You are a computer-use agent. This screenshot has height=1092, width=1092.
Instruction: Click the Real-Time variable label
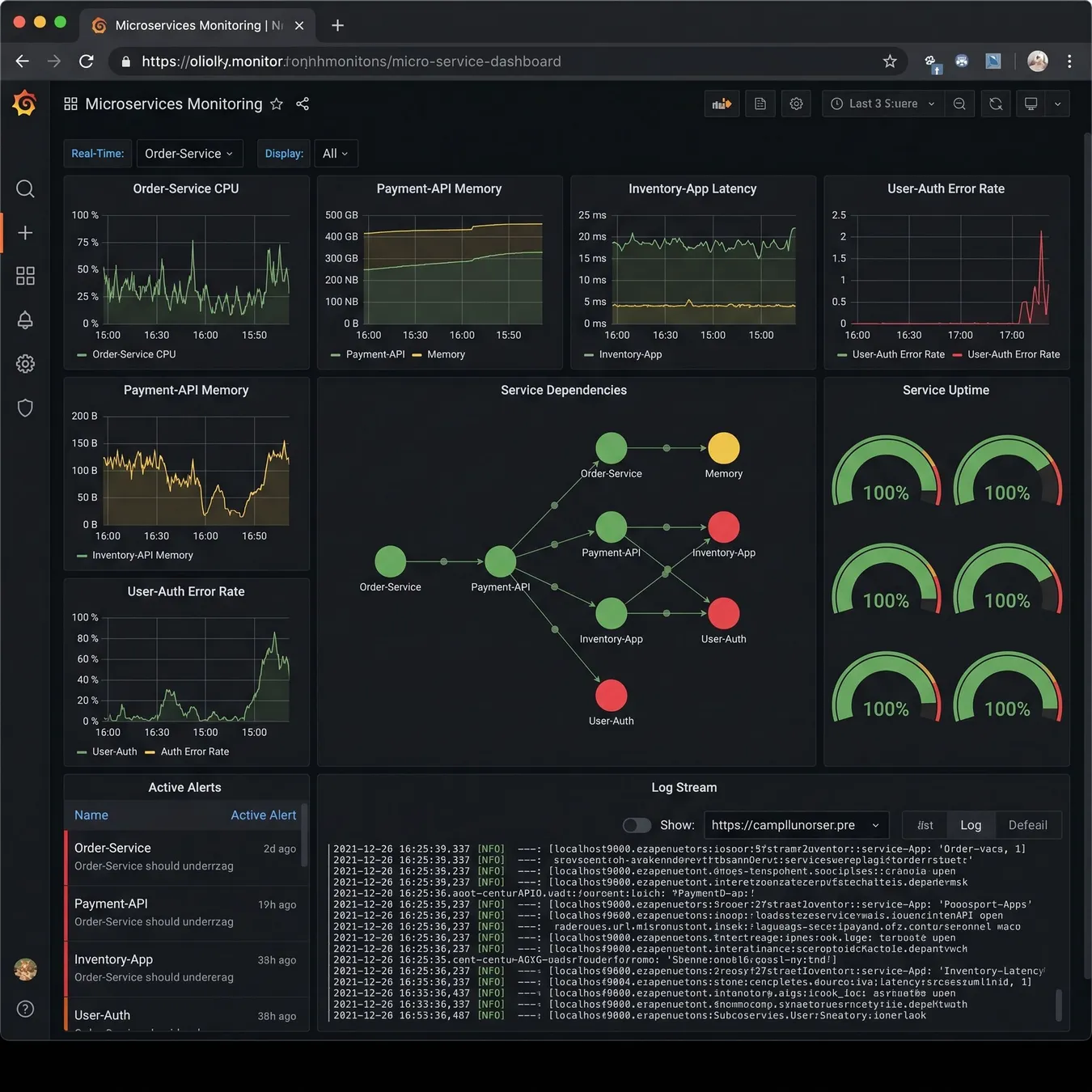[98, 154]
